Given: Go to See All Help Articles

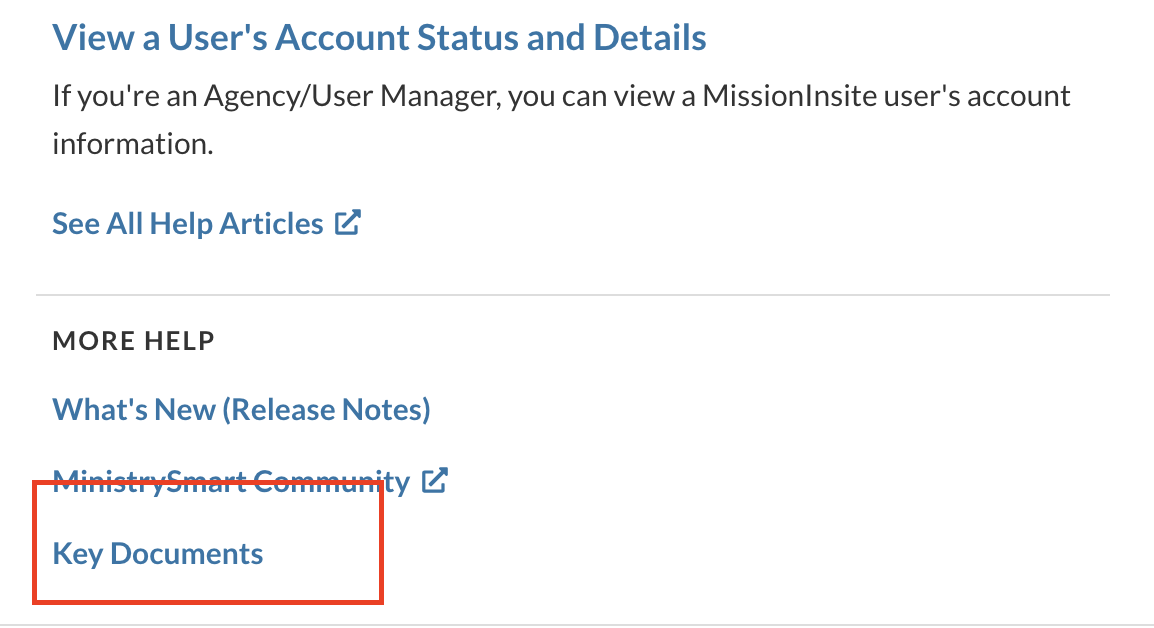Looking at the screenshot, I should point(187,223).
